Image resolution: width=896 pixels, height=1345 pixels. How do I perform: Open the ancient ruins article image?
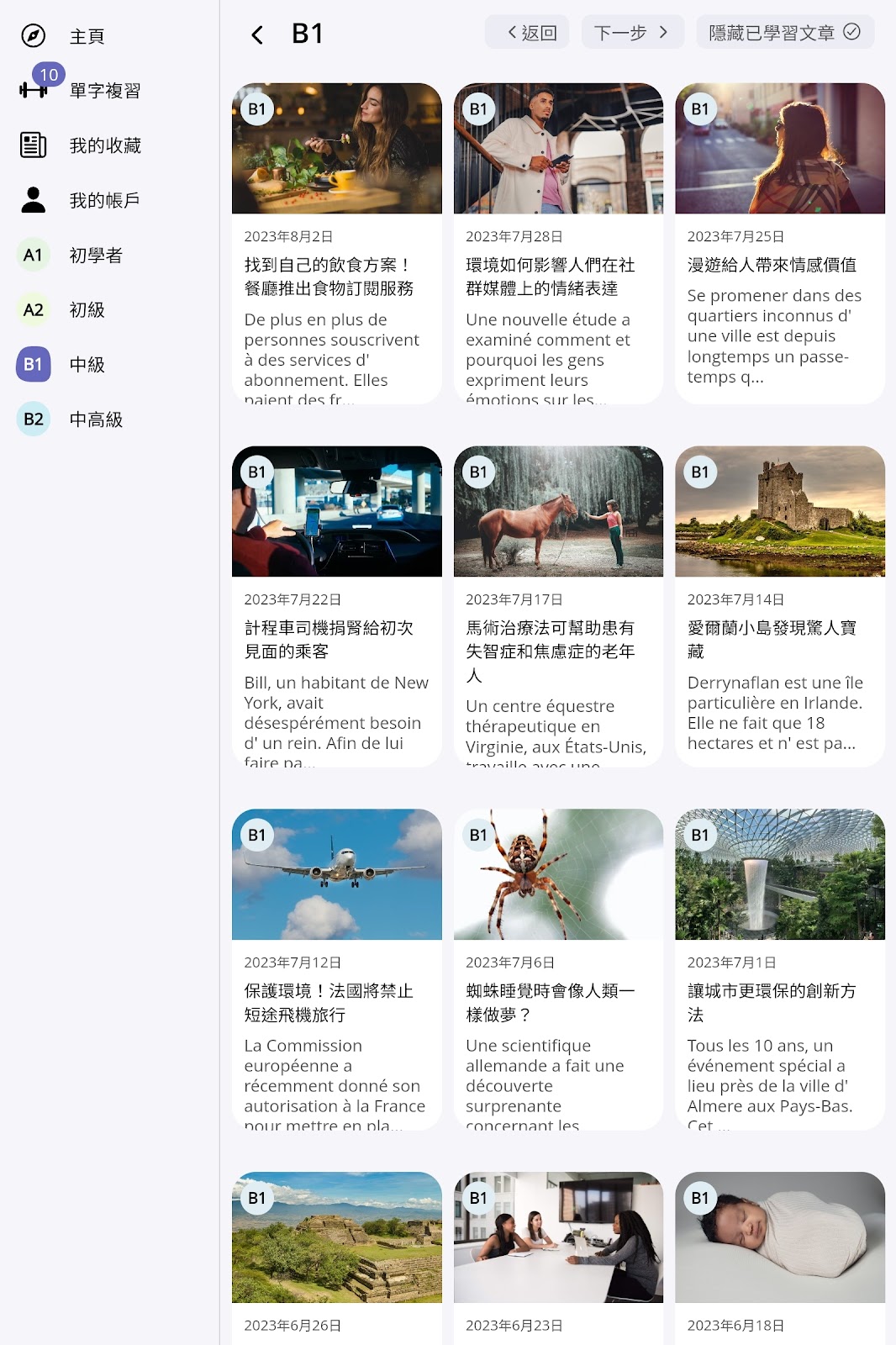coord(337,1237)
